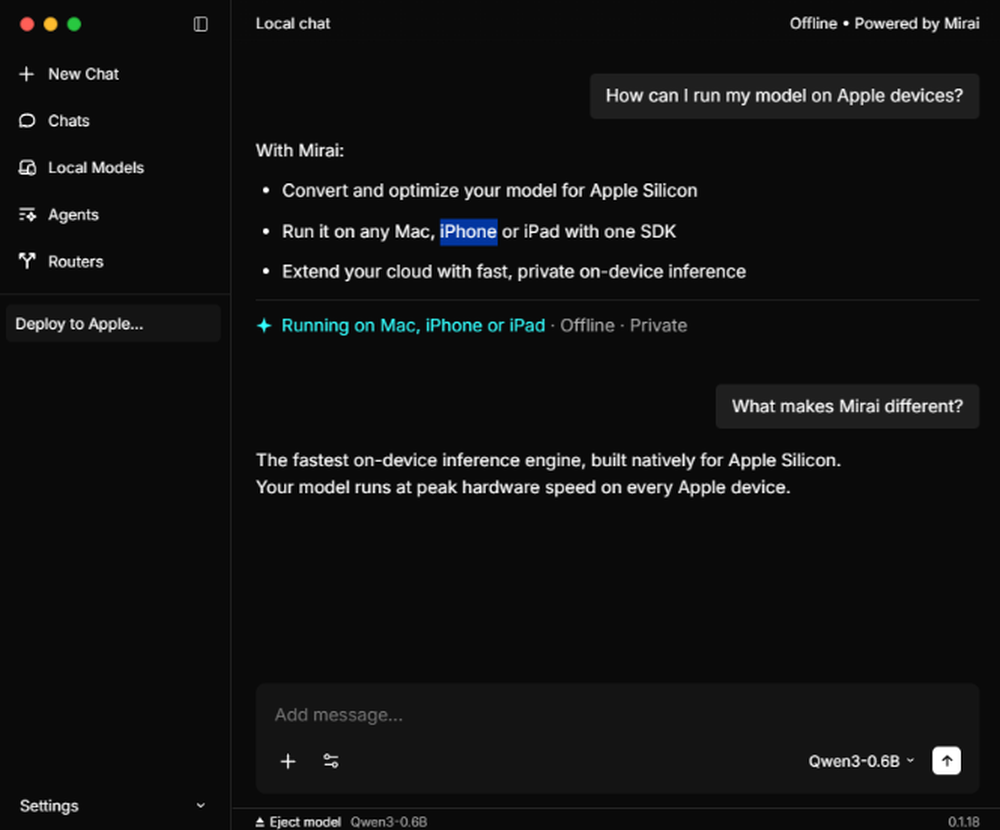Click the Eject model button
1000x830 pixels.
click(298, 822)
